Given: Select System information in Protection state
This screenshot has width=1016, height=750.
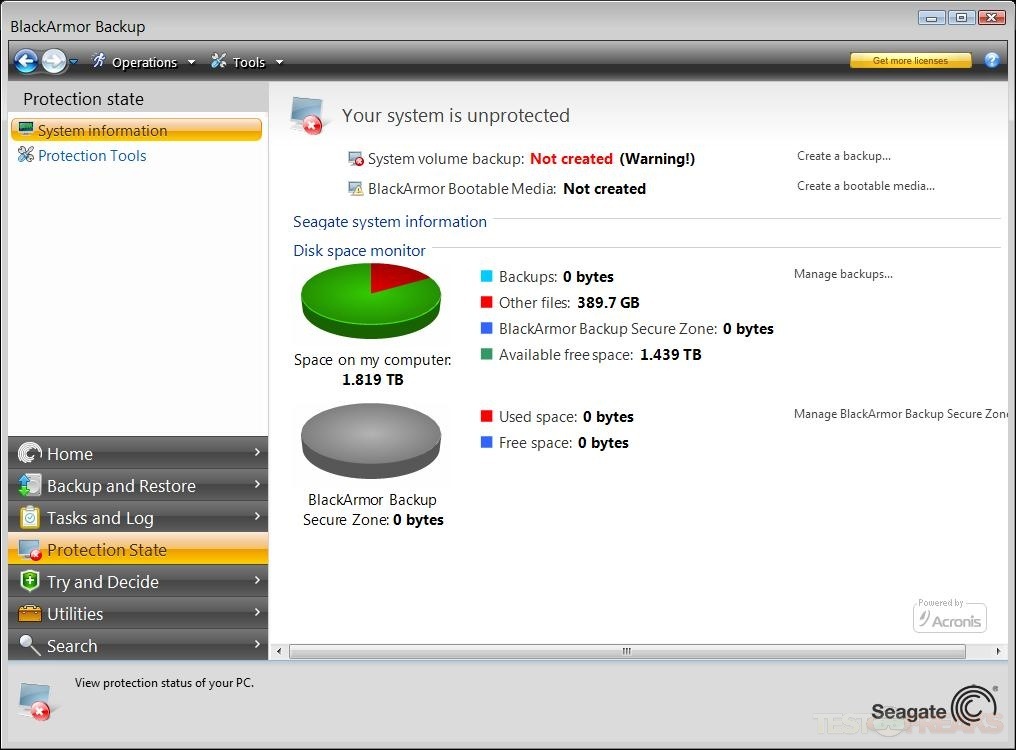Looking at the screenshot, I should [102, 130].
